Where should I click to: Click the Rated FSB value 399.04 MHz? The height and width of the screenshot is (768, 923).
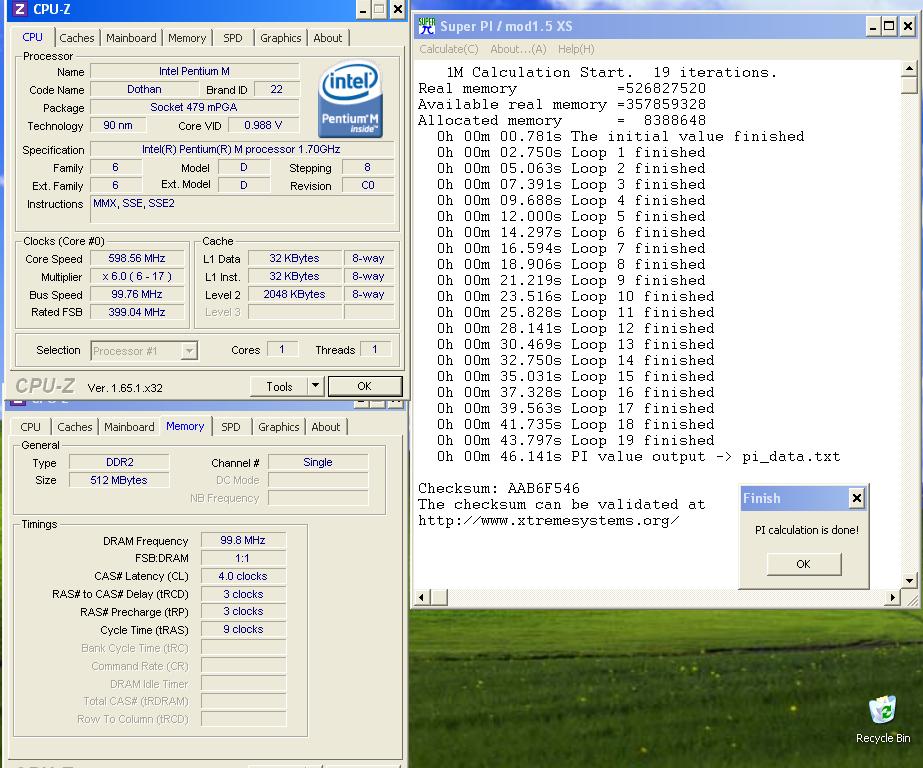coord(137,312)
